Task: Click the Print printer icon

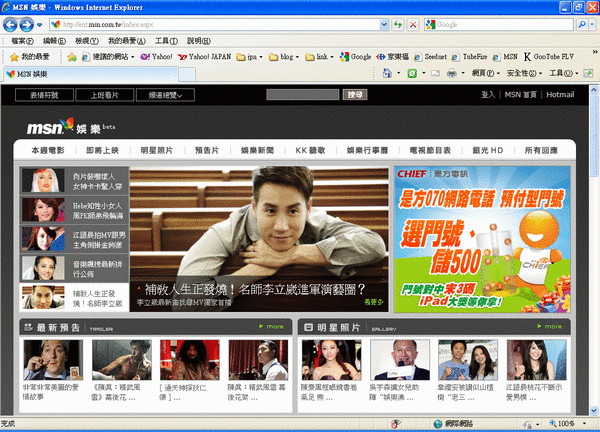Action: click(452, 73)
